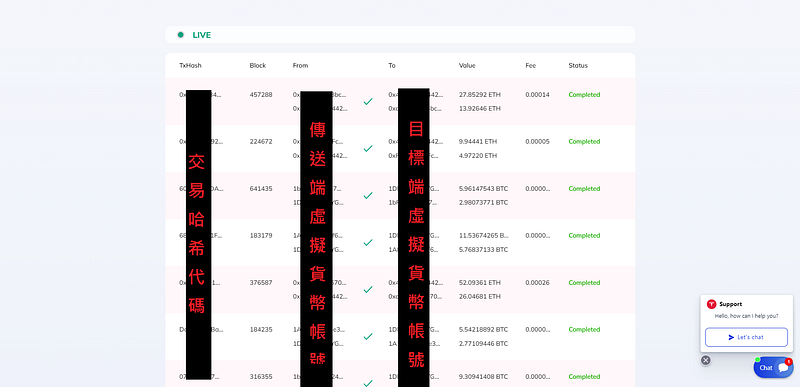Click the value 2.98073771 BTC
Screen dimensions: 800x387
coord(483,202)
